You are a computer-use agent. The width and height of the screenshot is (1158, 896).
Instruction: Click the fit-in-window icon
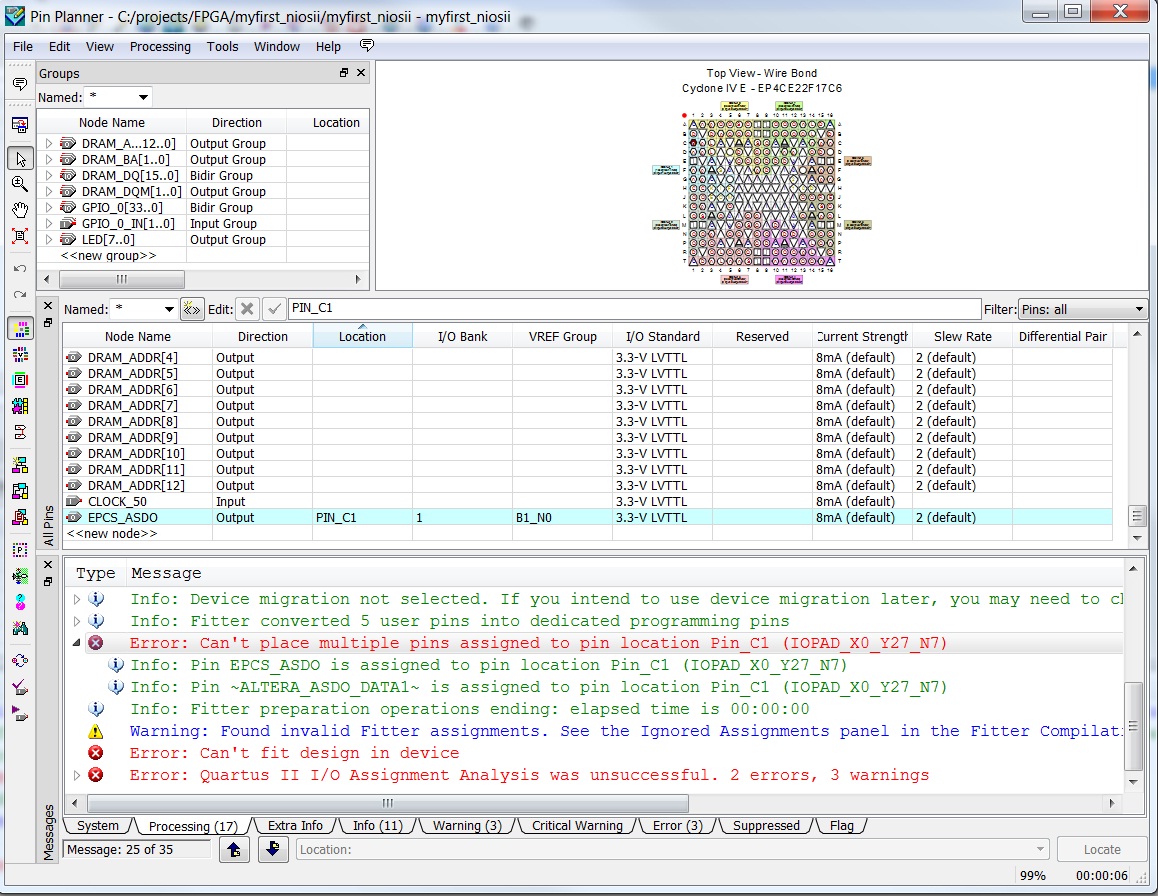pos(19,236)
